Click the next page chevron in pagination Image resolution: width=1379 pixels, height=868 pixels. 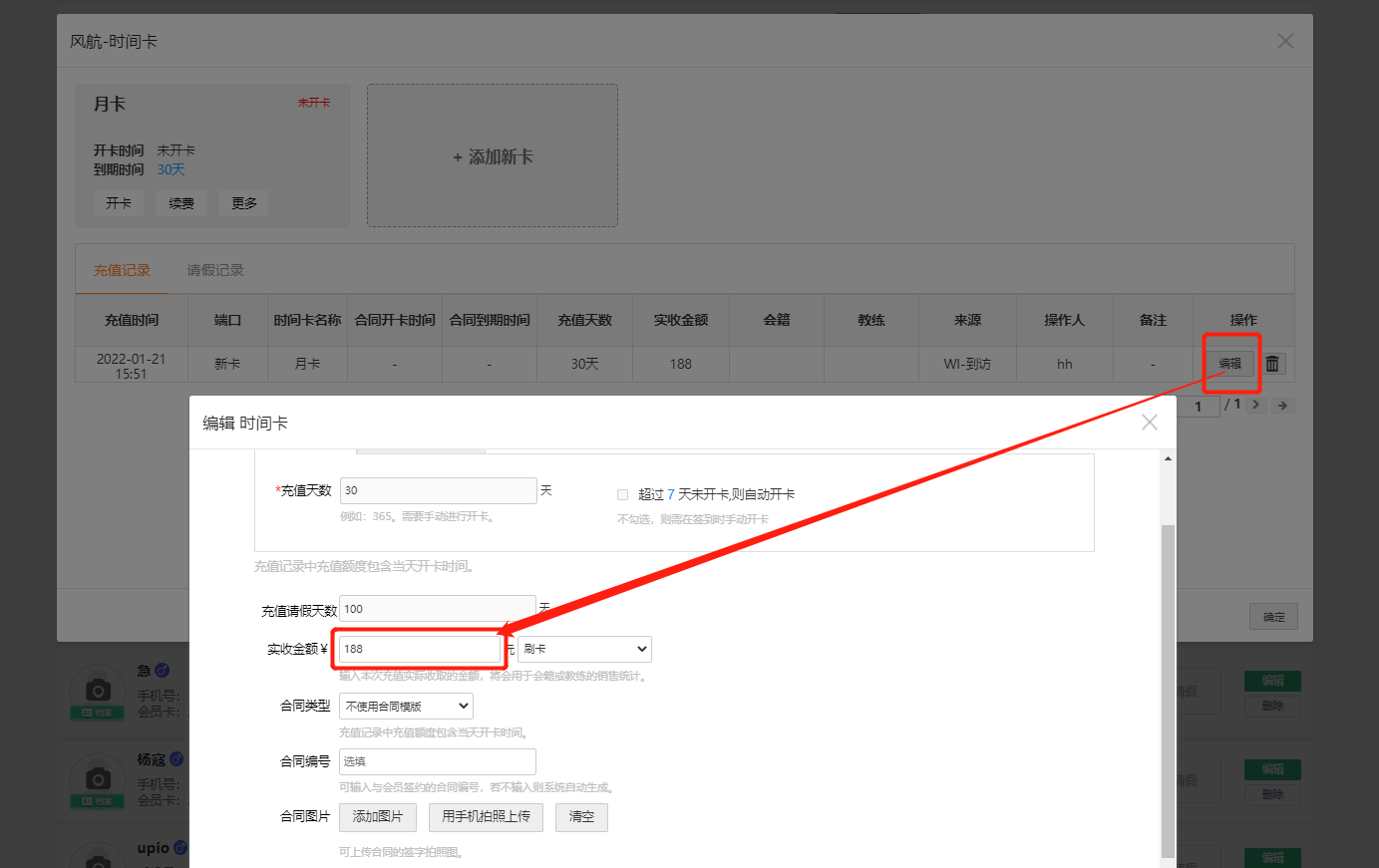point(1255,406)
